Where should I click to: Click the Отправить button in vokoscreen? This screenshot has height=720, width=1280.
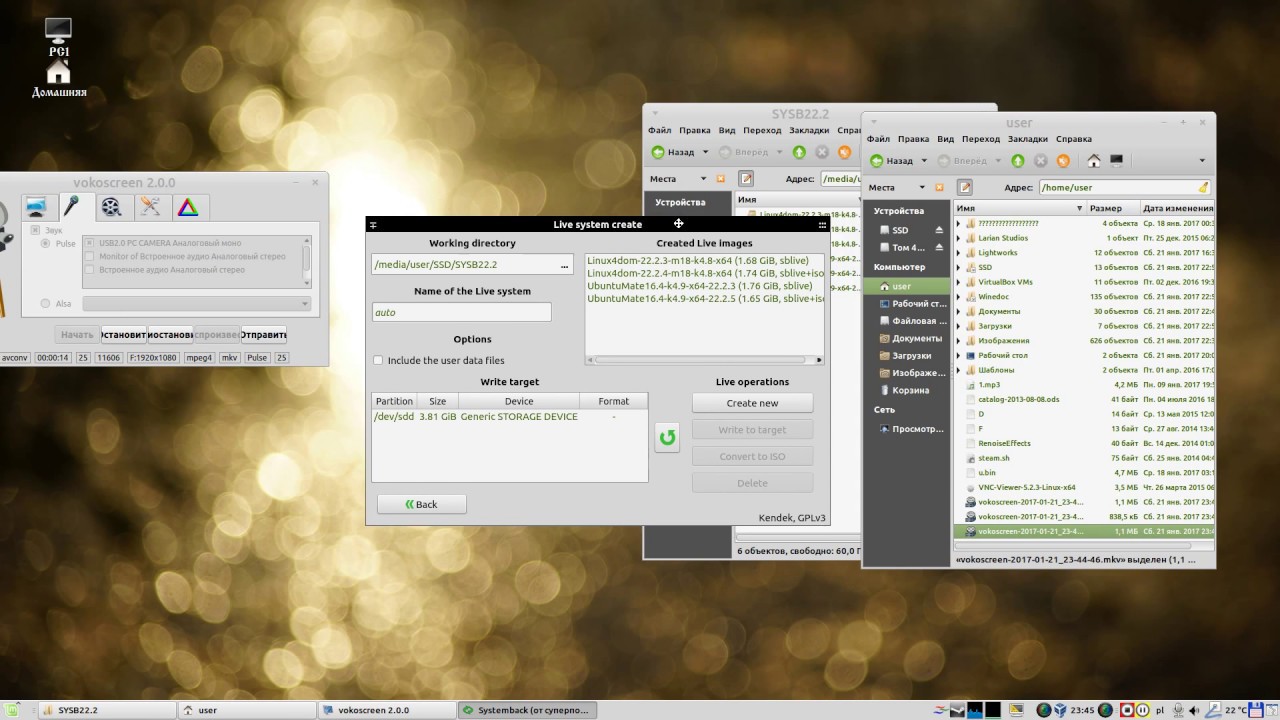[263, 334]
